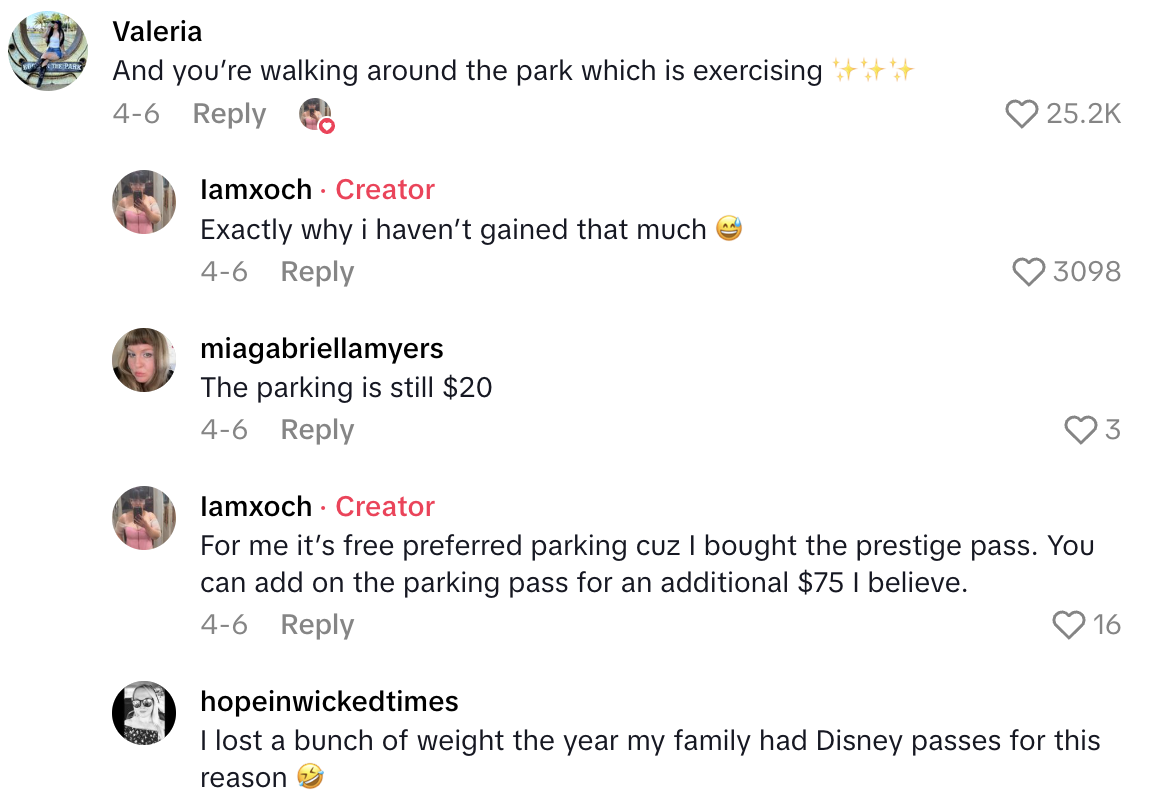Screen dimensions: 1158x796
Task: Reply to miagabriellamyers' parking comment
Action: click(317, 430)
